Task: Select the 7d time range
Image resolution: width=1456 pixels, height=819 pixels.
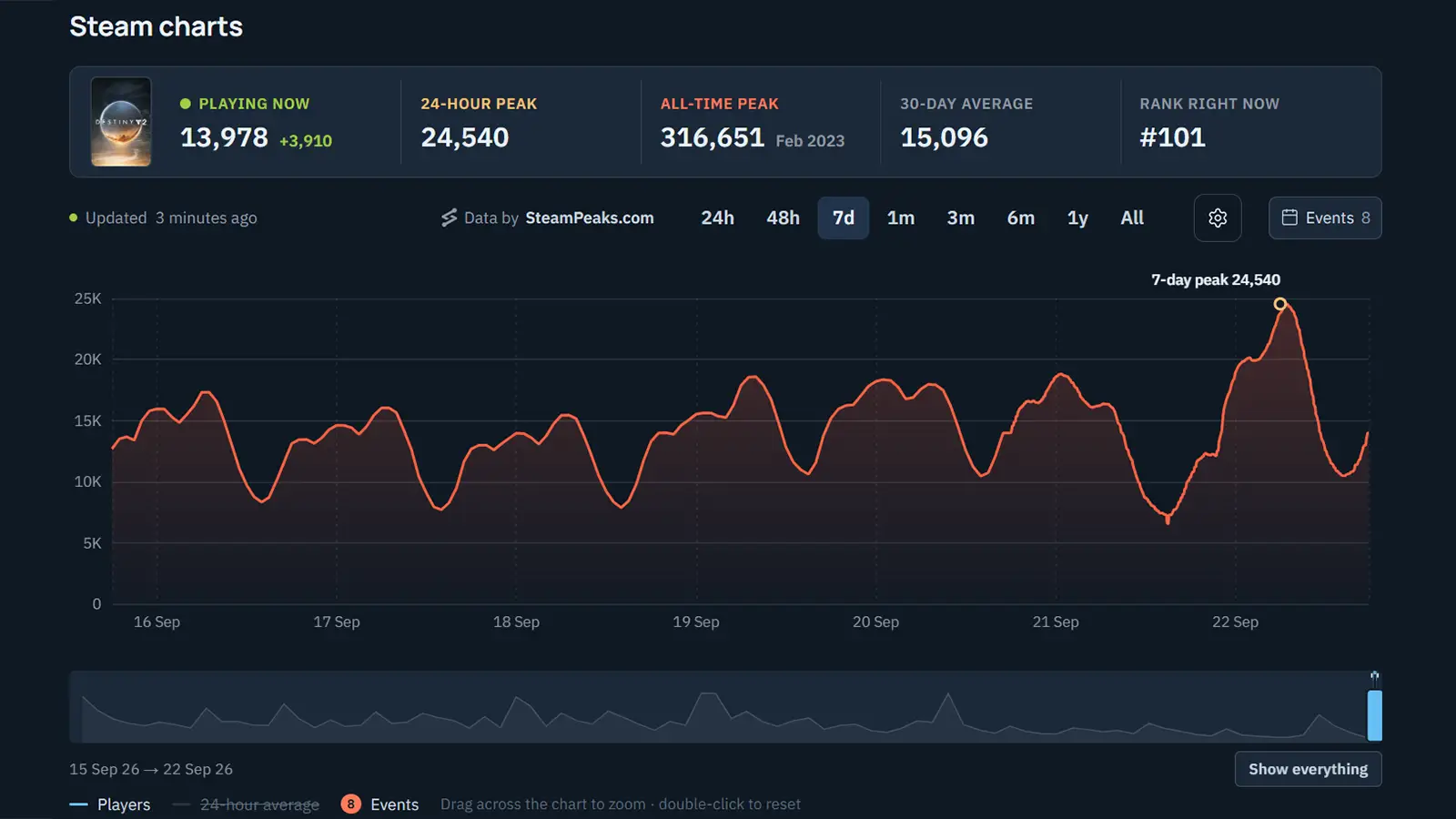Action: click(844, 218)
